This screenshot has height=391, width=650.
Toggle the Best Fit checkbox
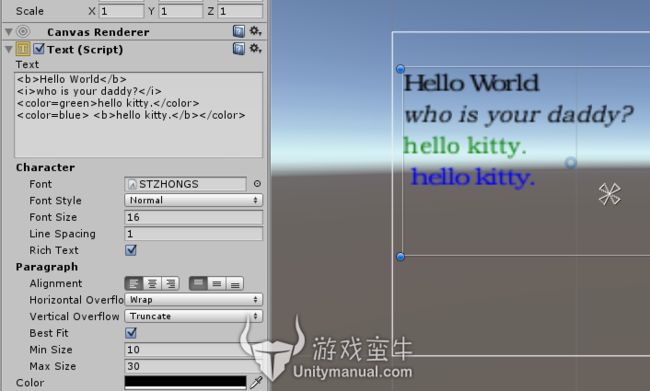click(131, 333)
